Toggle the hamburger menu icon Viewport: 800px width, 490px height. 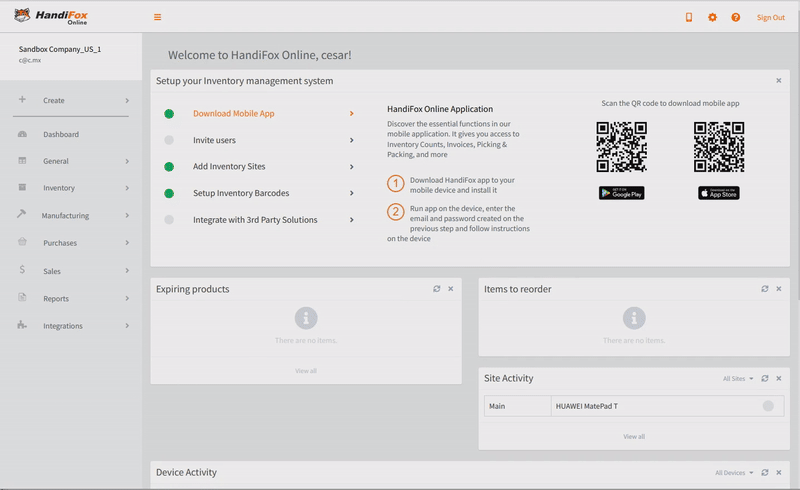[x=158, y=17]
